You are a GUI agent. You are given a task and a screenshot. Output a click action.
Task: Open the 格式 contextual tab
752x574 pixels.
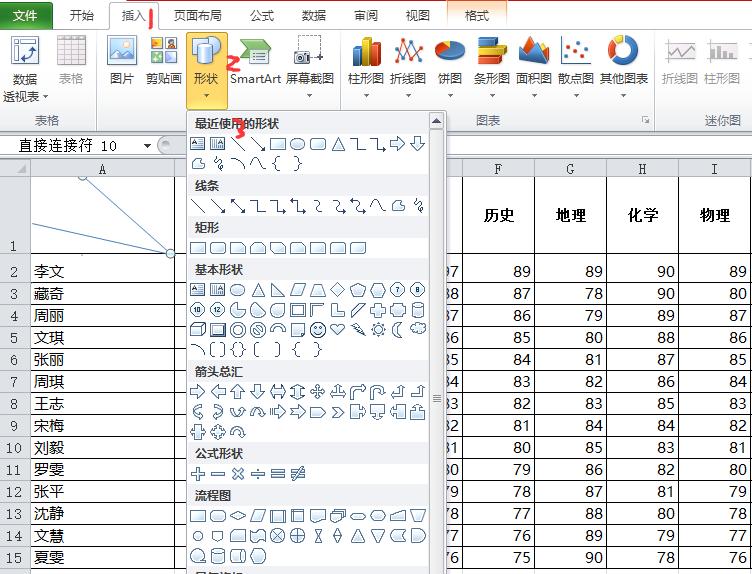(477, 15)
